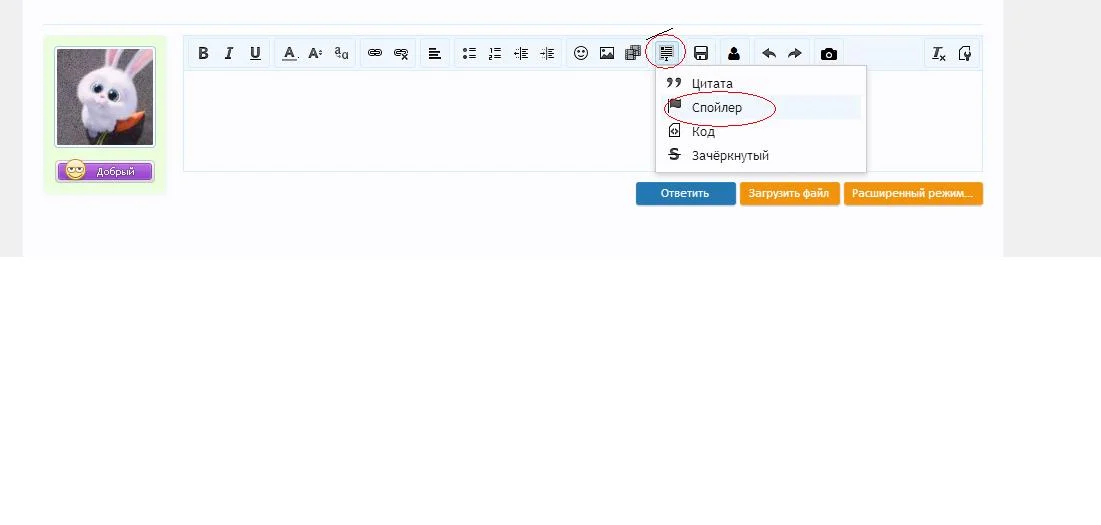
Task: Click the camera icon in toolbar
Action: click(829, 53)
